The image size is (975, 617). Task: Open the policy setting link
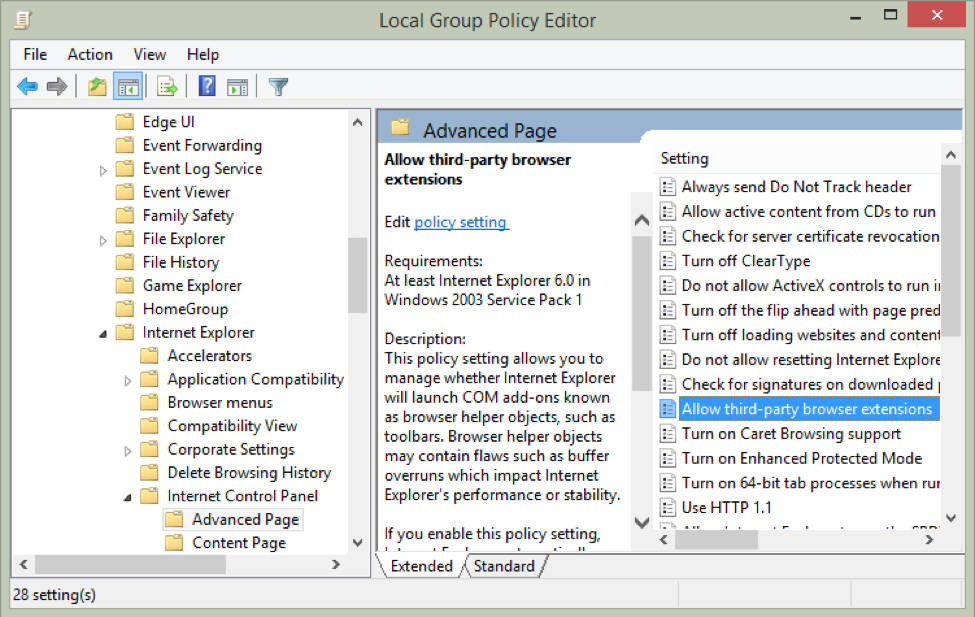pyautogui.click(x=460, y=222)
